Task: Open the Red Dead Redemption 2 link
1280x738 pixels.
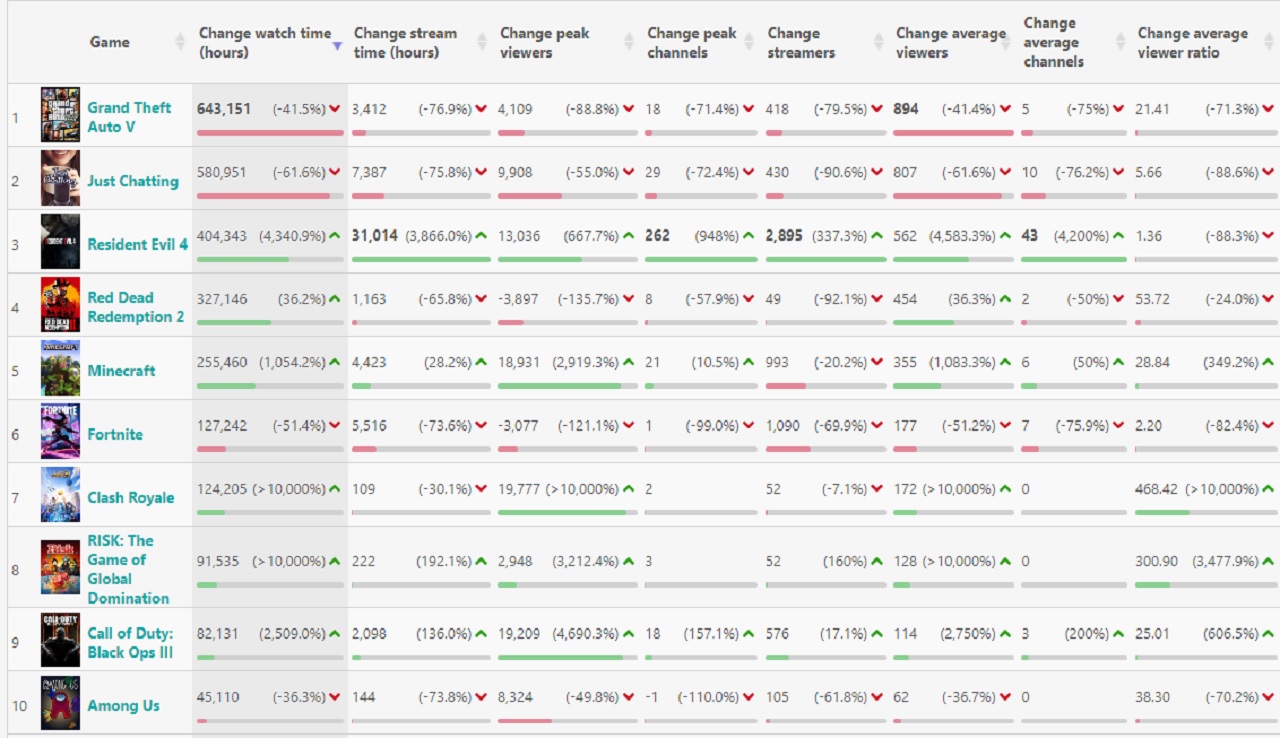Action: coord(136,307)
